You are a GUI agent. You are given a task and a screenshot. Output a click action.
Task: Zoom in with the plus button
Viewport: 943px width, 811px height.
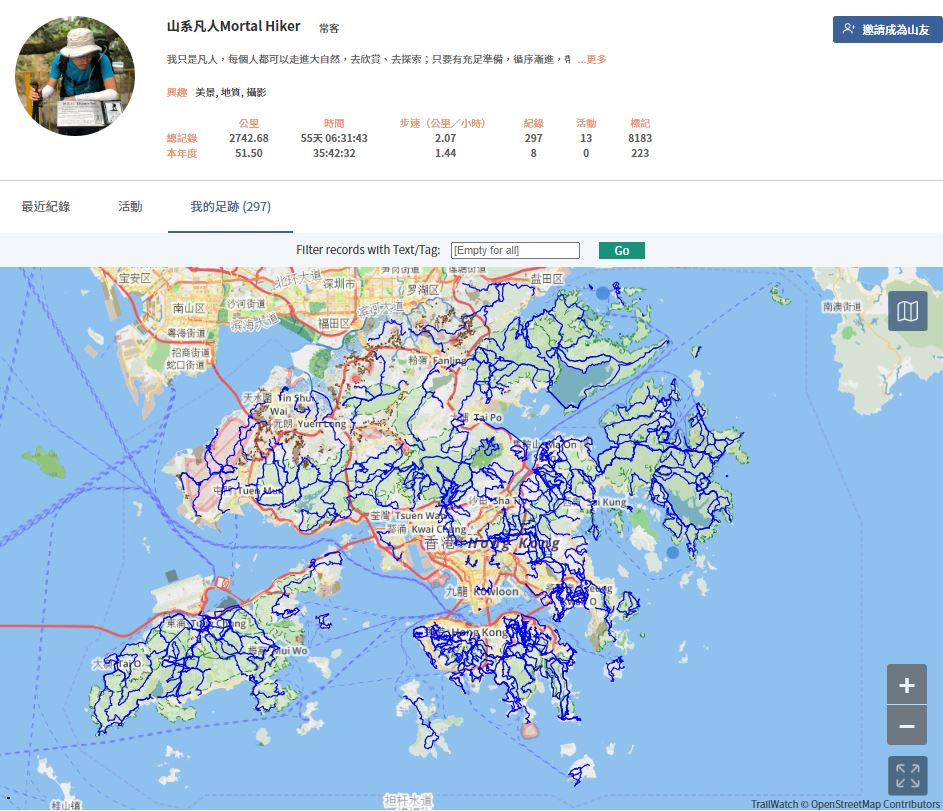coord(906,685)
